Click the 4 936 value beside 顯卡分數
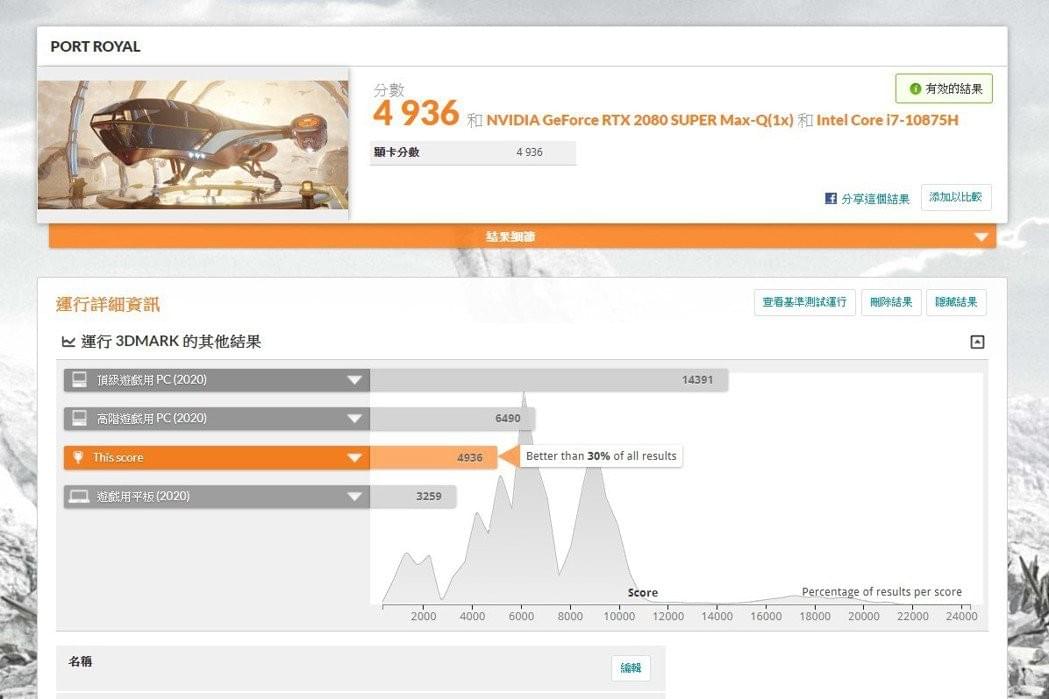 [x=529, y=152]
